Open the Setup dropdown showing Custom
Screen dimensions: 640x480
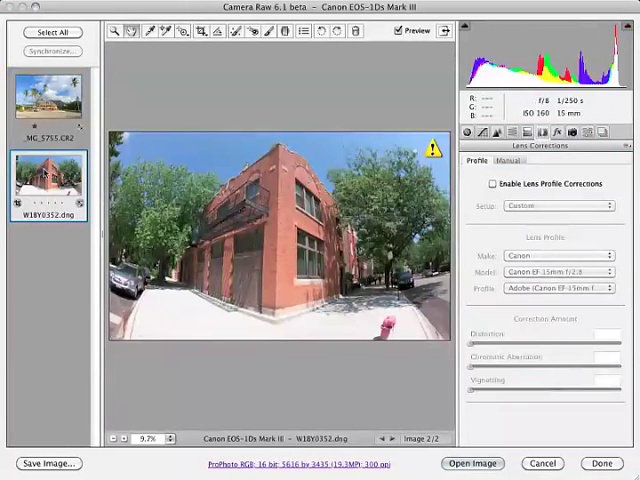coord(559,206)
